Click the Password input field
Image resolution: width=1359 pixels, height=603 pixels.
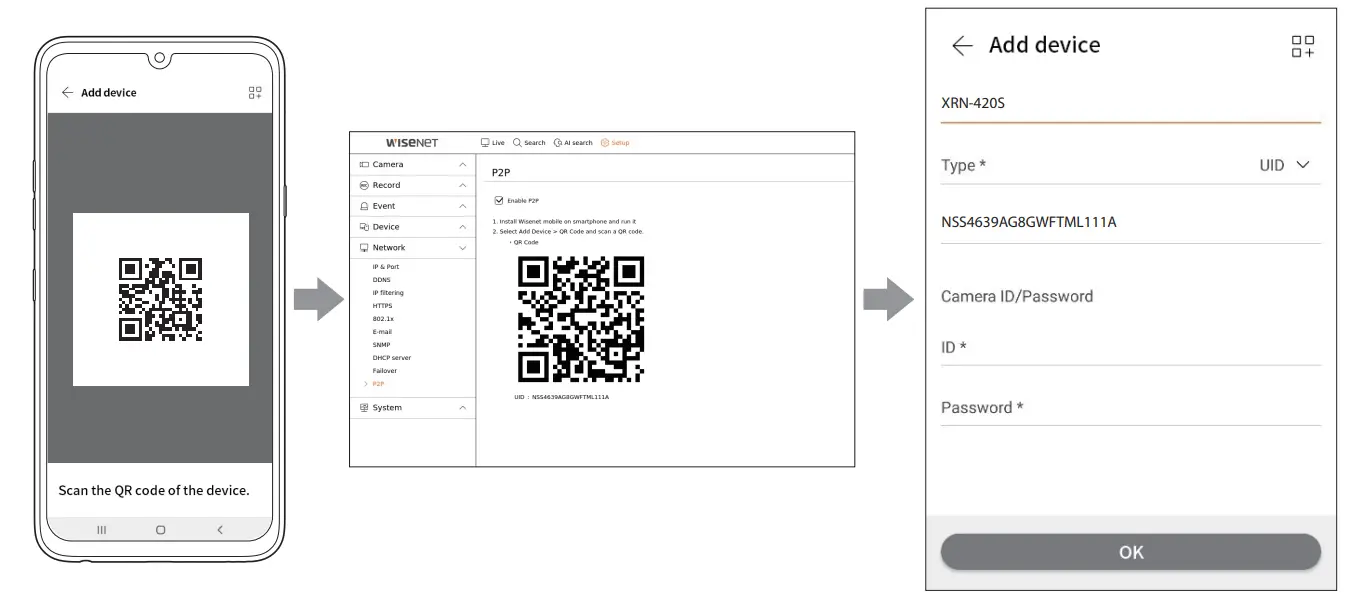(1130, 407)
